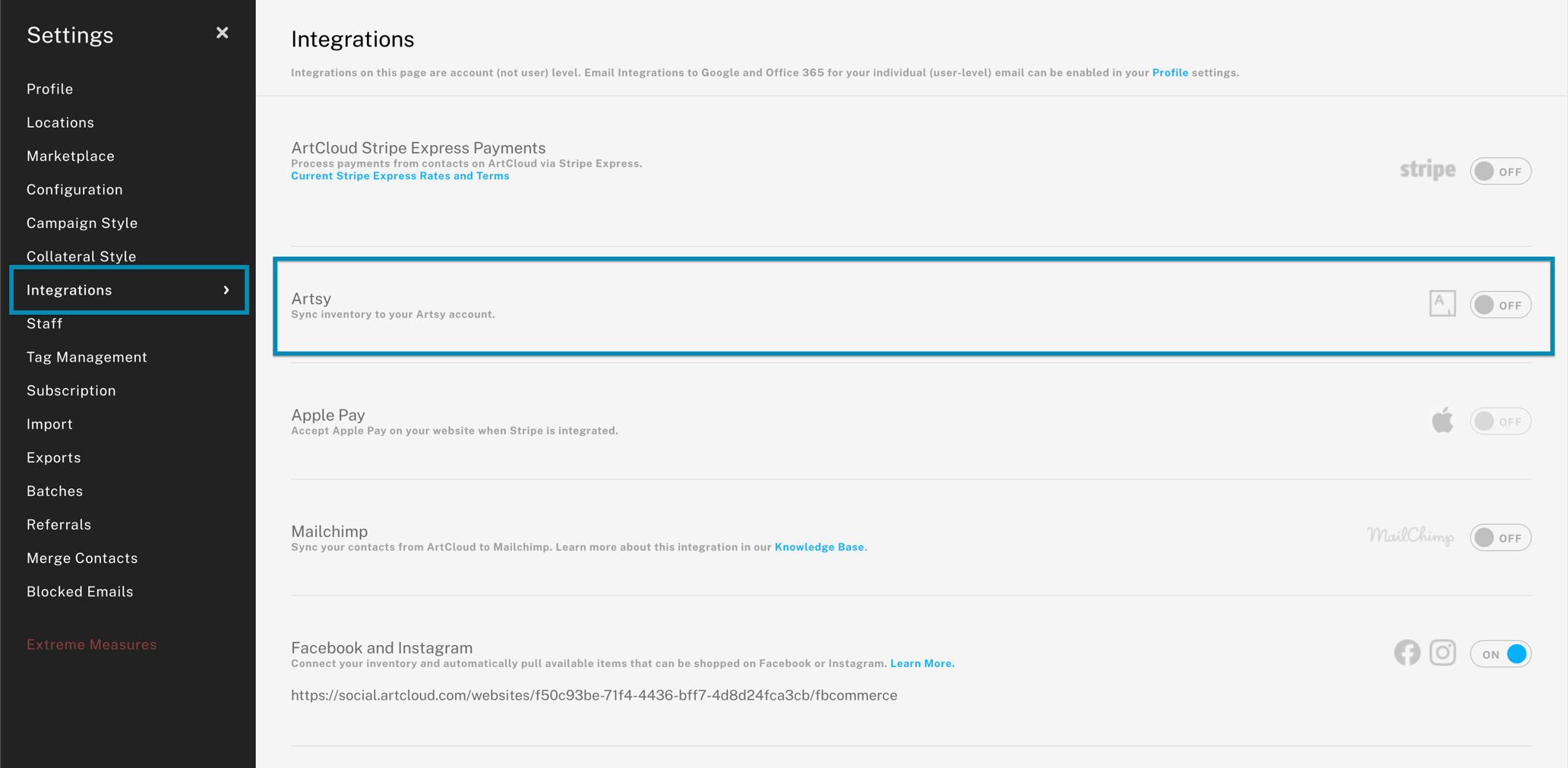Click the Stripe logo icon
Image resolution: width=1568 pixels, height=768 pixels.
1427,170
